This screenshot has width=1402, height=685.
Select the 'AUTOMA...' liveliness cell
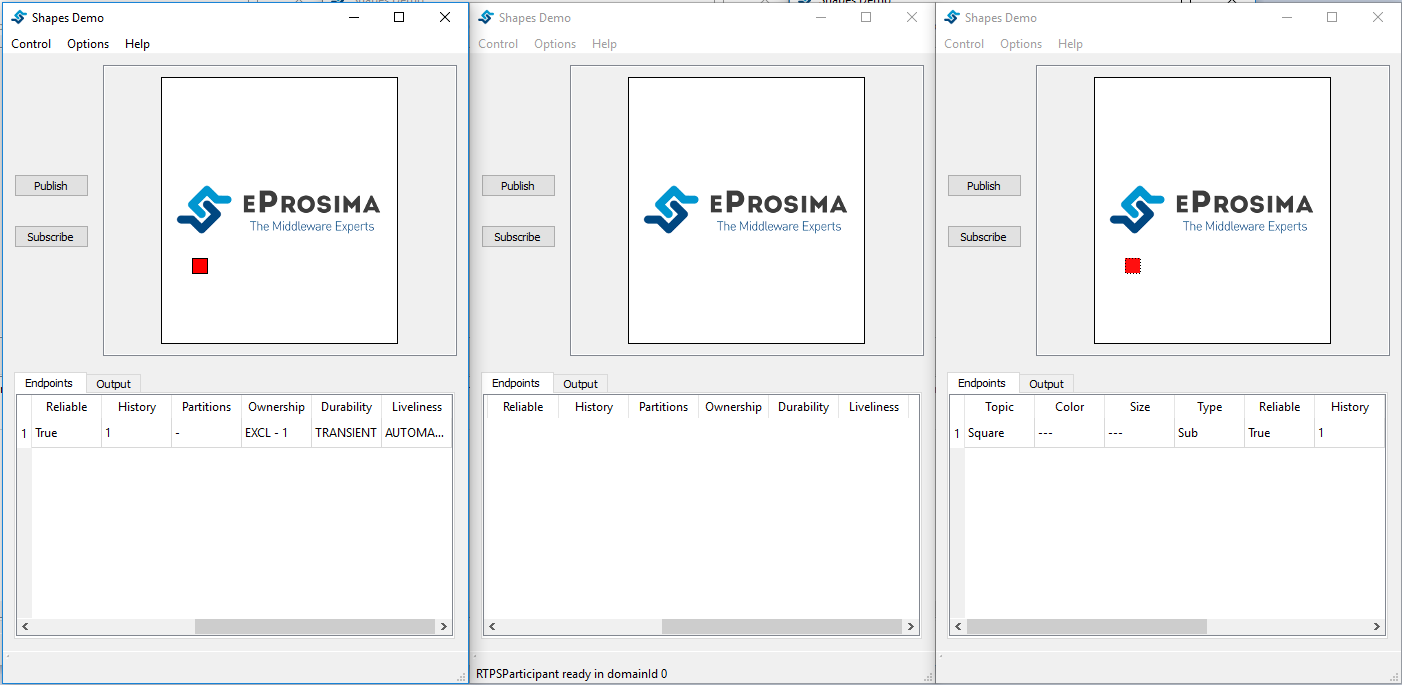pyautogui.click(x=417, y=433)
